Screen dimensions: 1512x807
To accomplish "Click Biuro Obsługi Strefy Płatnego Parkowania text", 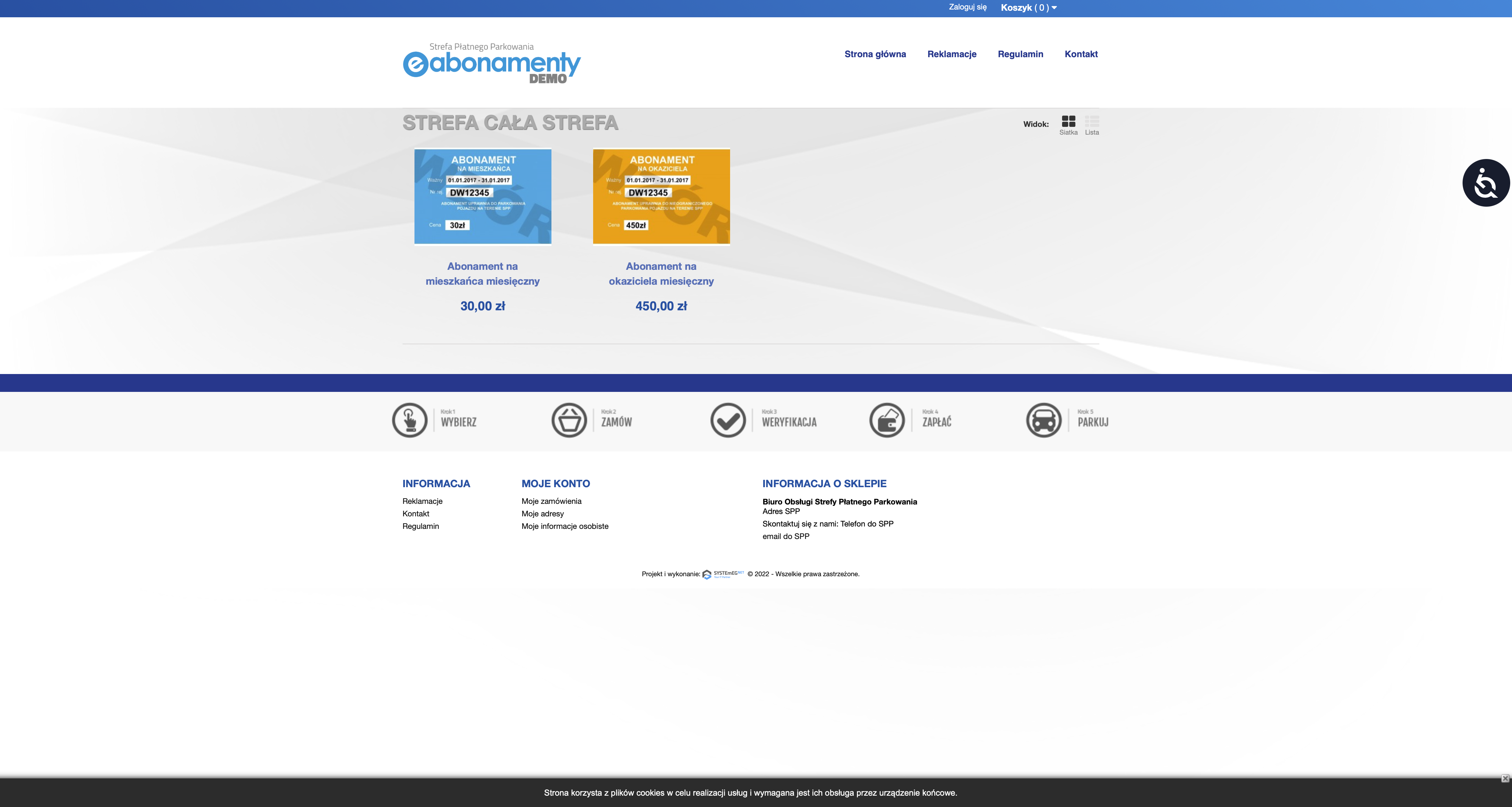I will coord(839,502).
